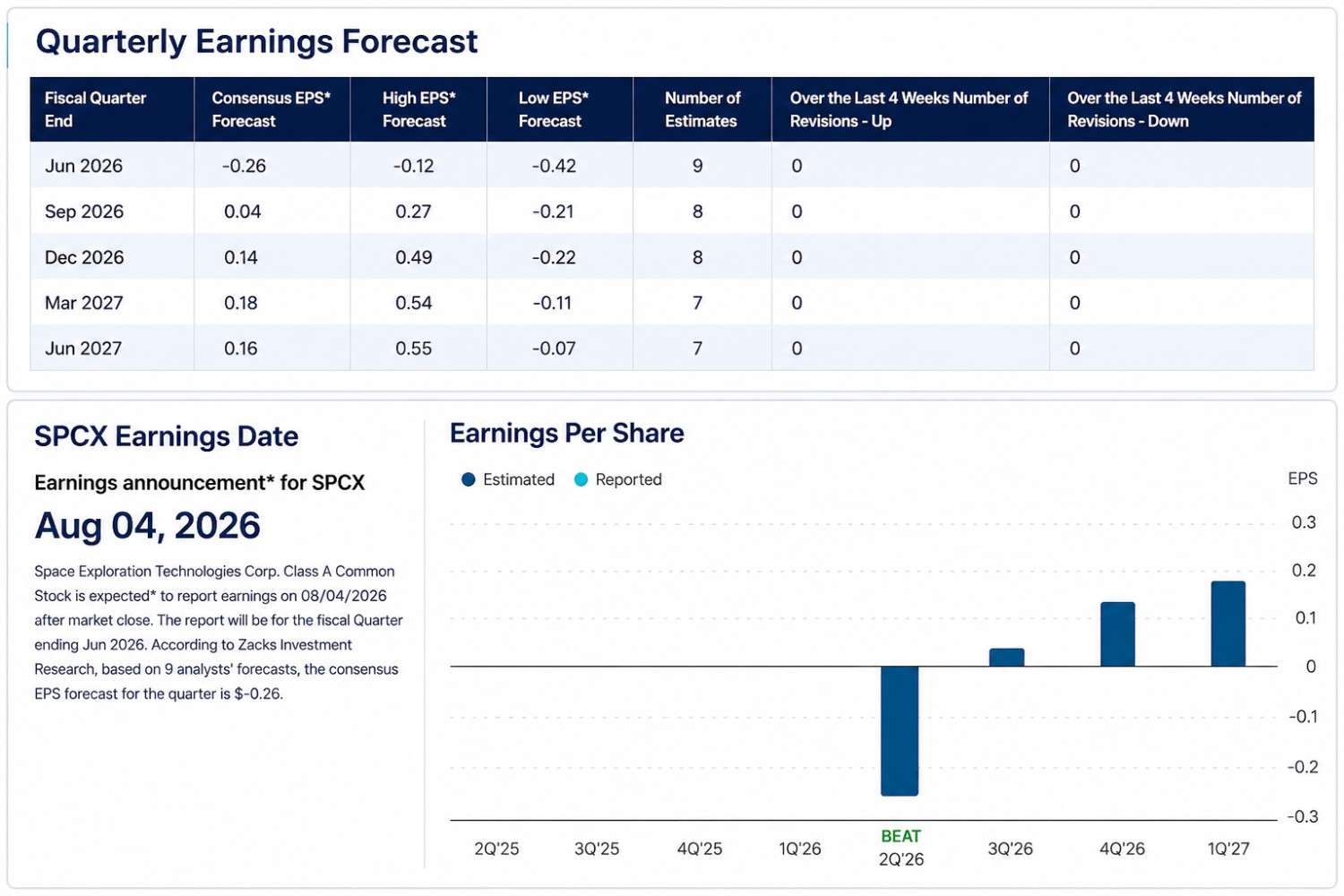Click the 4Q'26 estimated EPS bar
This screenshot has height=896, width=1344.
point(1117,634)
